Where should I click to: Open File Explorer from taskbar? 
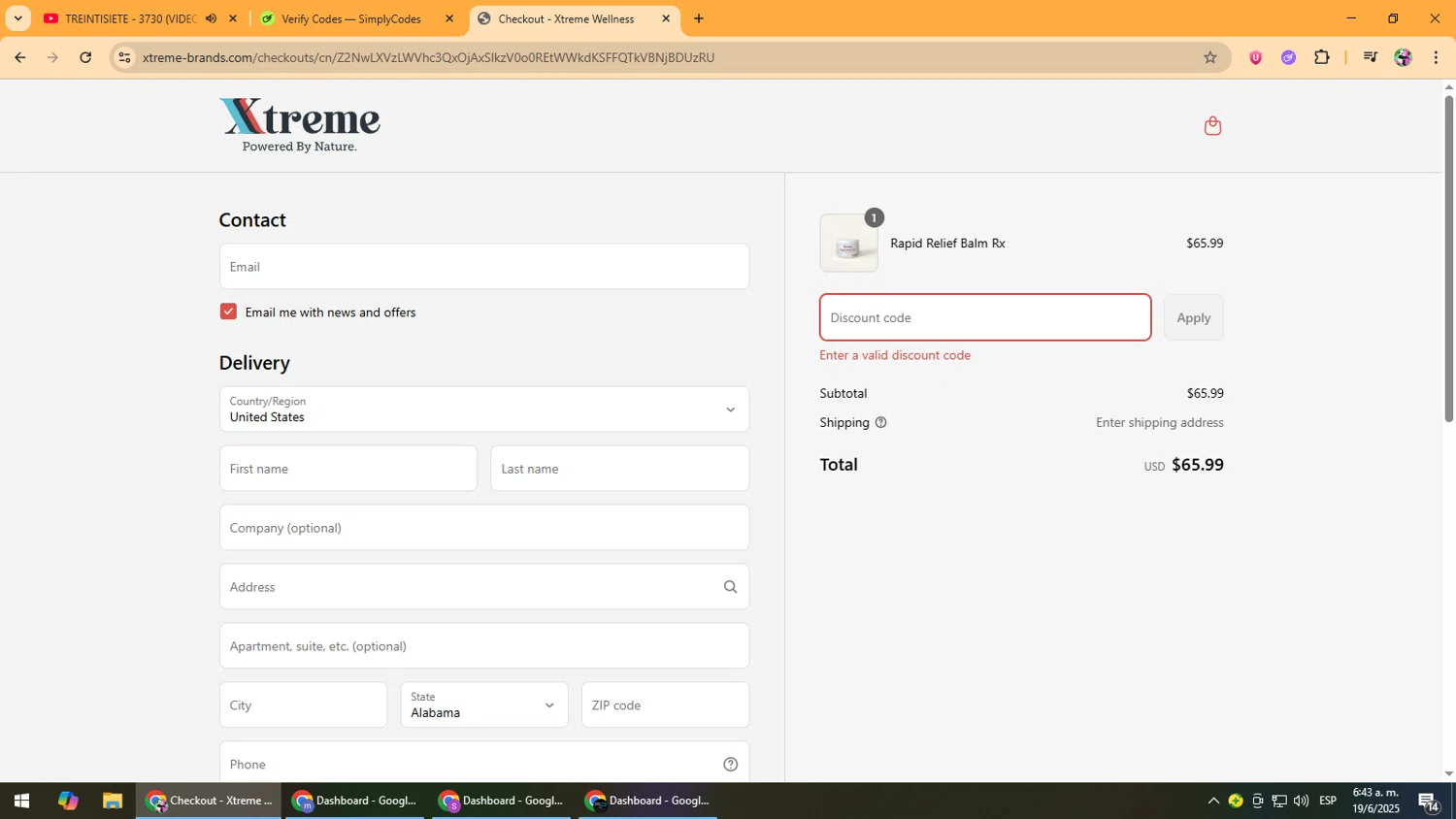click(113, 801)
